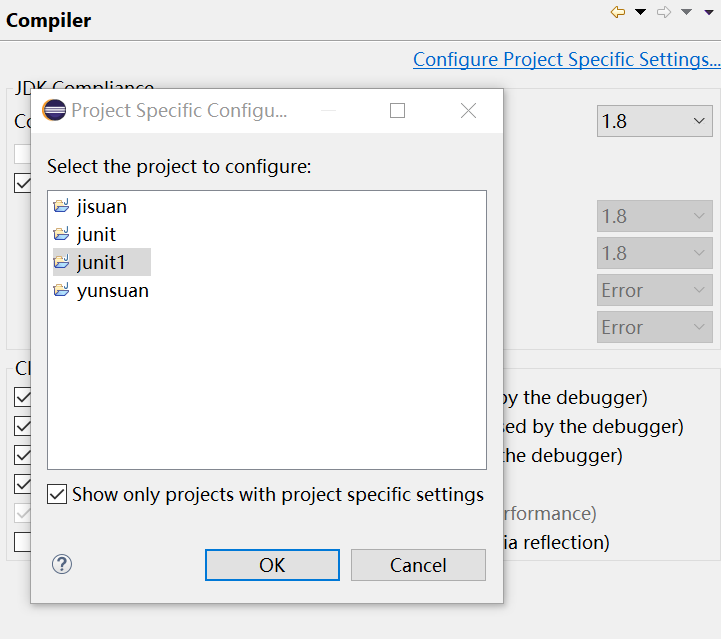Click the yunsuan project folder icon
This screenshot has height=639, width=721.
(x=62, y=291)
